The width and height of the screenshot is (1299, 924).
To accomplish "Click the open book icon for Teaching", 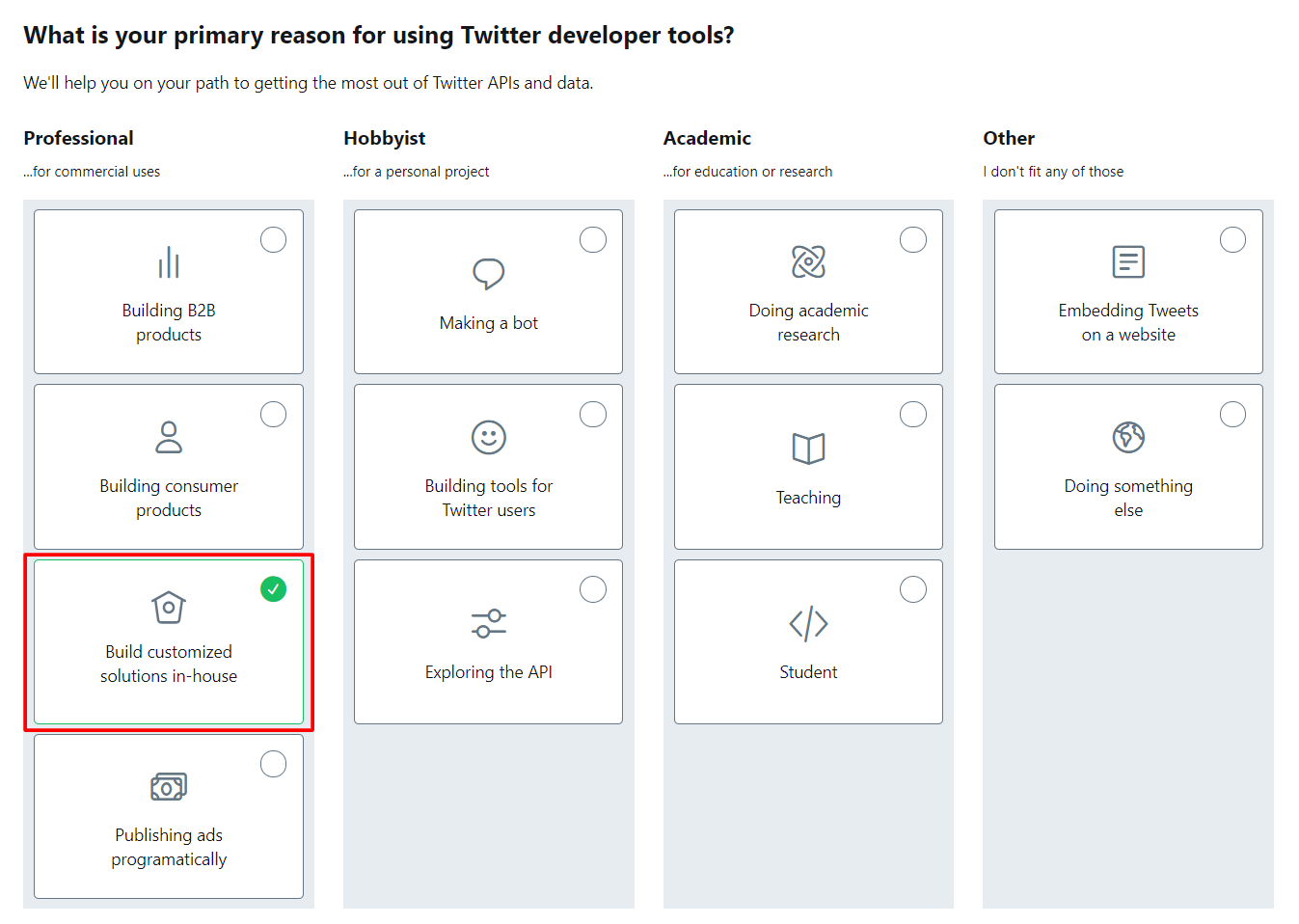I will pos(808,448).
